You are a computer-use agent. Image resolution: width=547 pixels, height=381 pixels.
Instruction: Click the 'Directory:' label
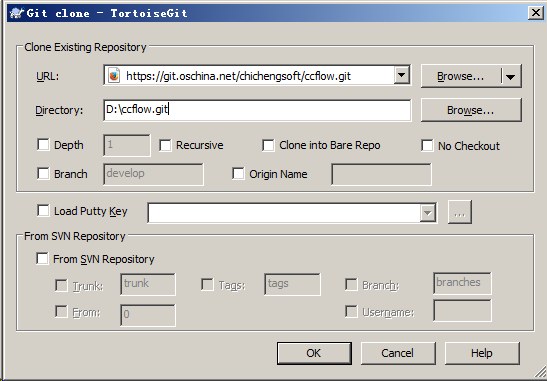59,110
